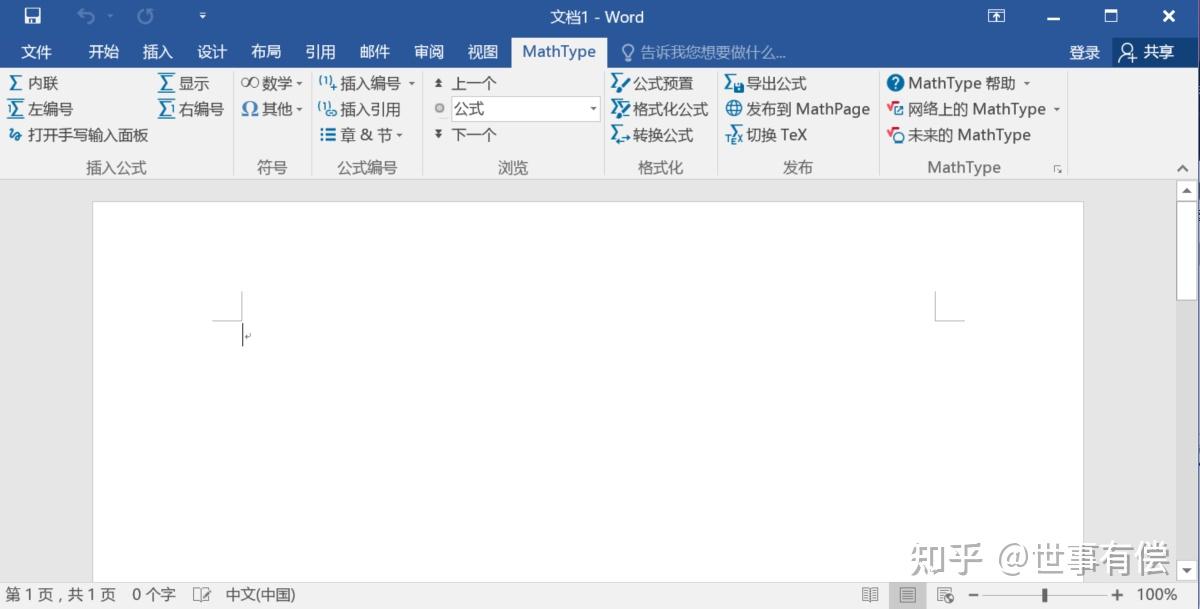Open the MathType group dialog launcher
The width and height of the screenshot is (1200, 609).
tap(1057, 169)
